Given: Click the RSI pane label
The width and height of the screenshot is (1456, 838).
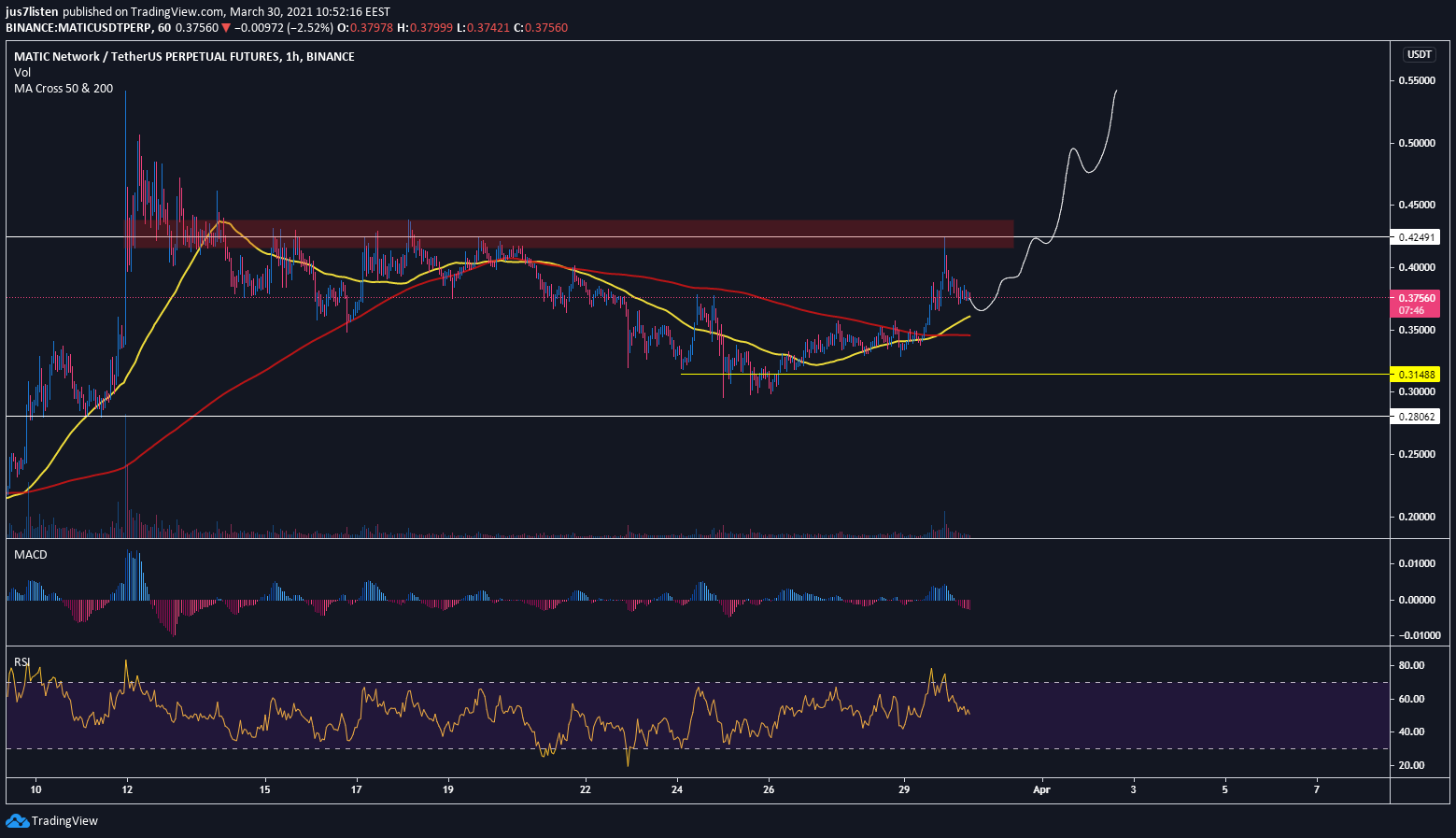Looking at the screenshot, I should click(21, 661).
